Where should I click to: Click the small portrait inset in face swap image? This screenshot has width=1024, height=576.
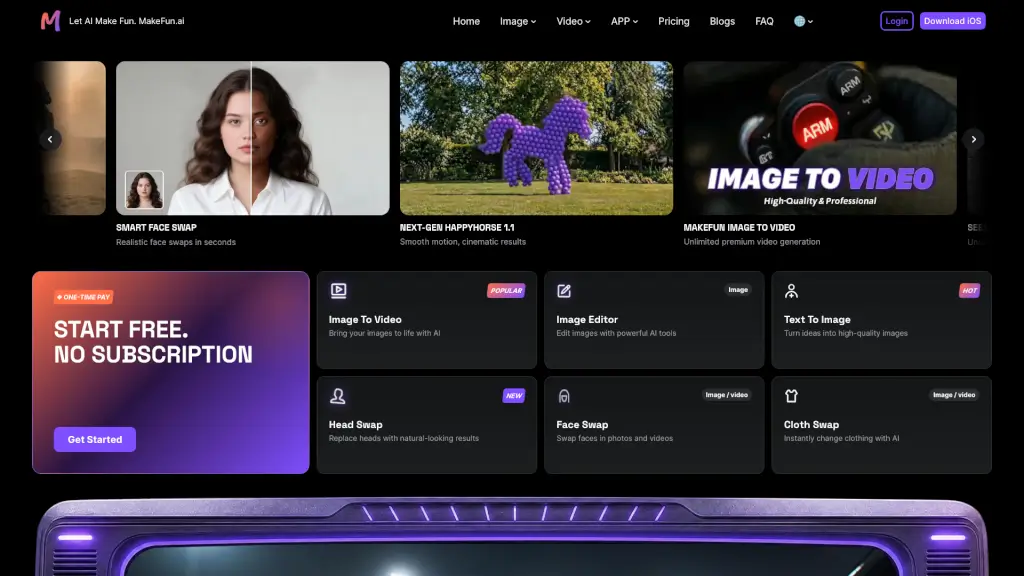[x=144, y=189]
